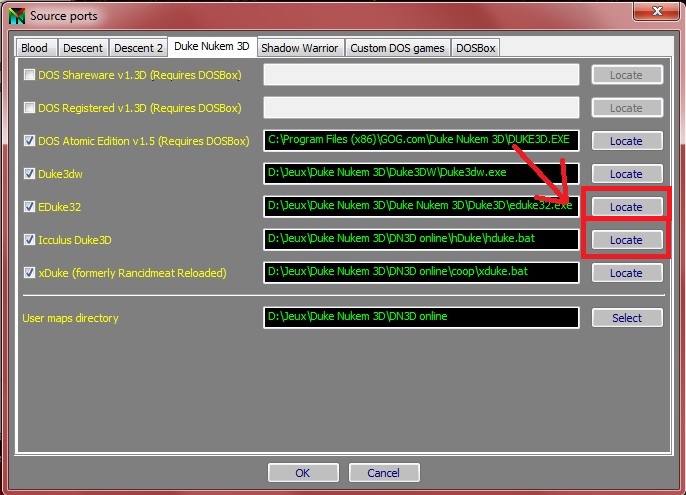Image resolution: width=686 pixels, height=495 pixels.
Task: Confirm with the OK button
Action: coord(303,473)
